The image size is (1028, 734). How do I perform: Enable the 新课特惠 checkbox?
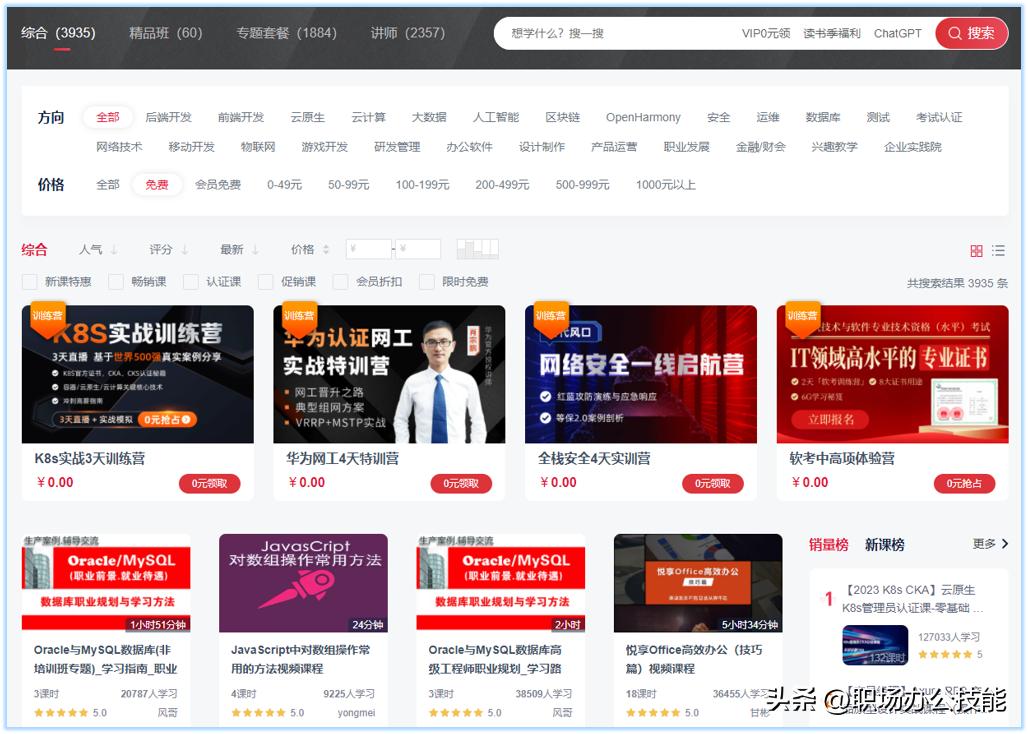click(x=29, y=282)
